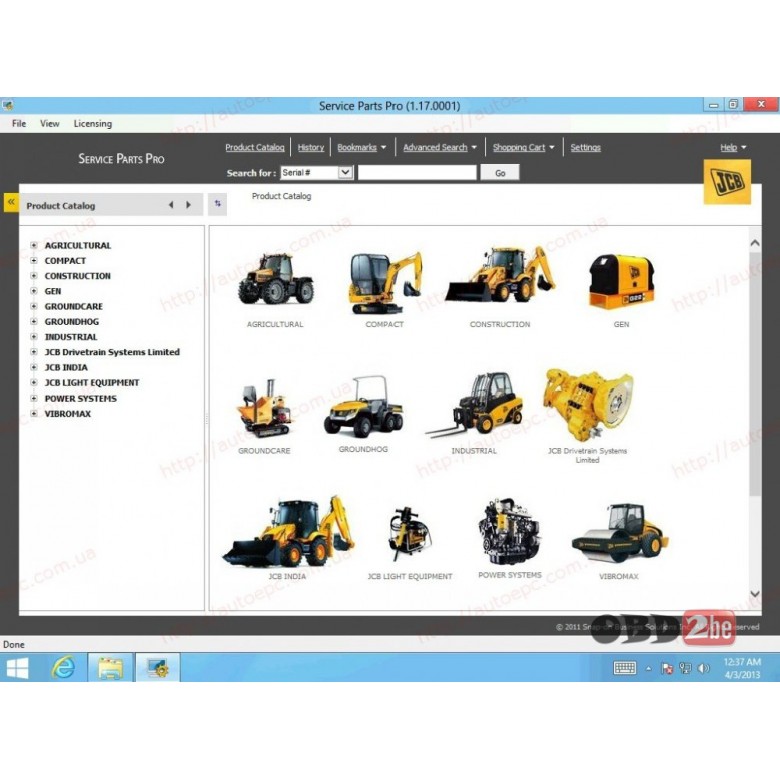Open the History link
Image resolution: width=780 pixels, height=780 pixels.
[310, 147]
